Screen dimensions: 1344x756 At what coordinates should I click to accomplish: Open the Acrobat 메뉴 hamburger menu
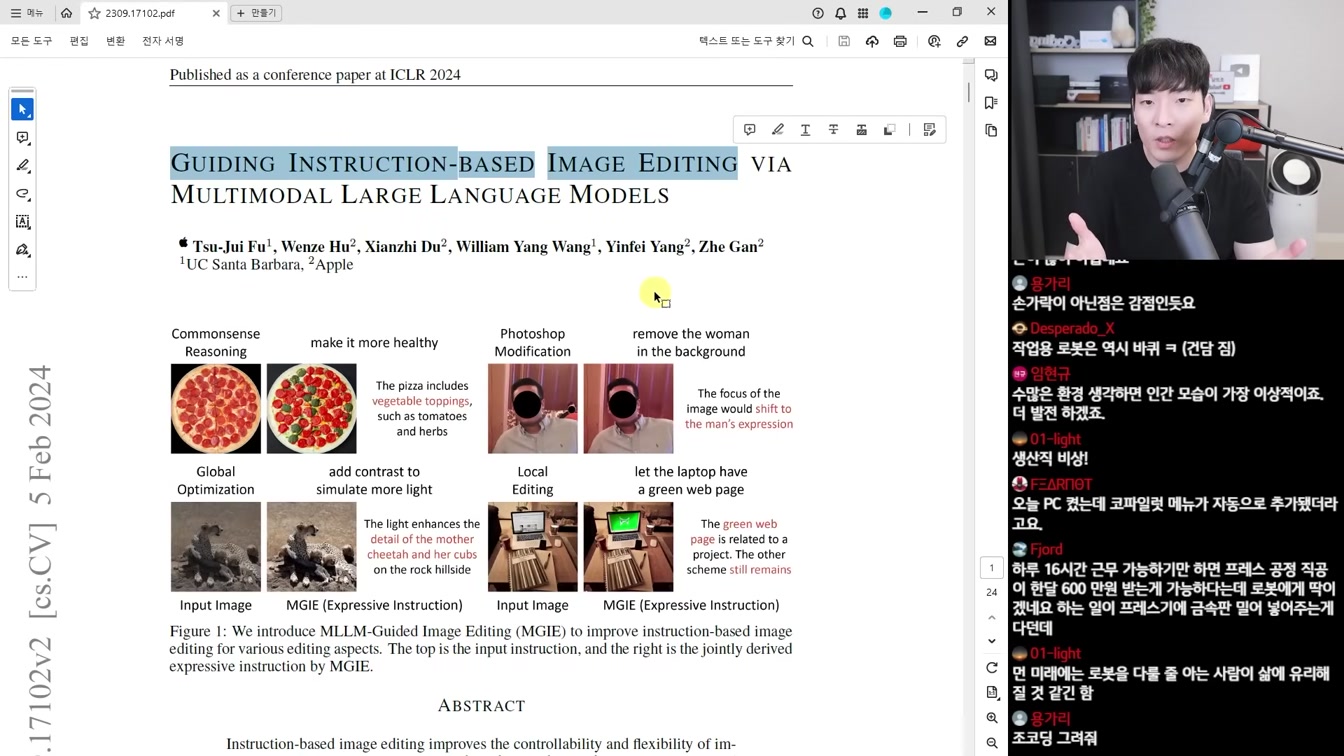27,13
